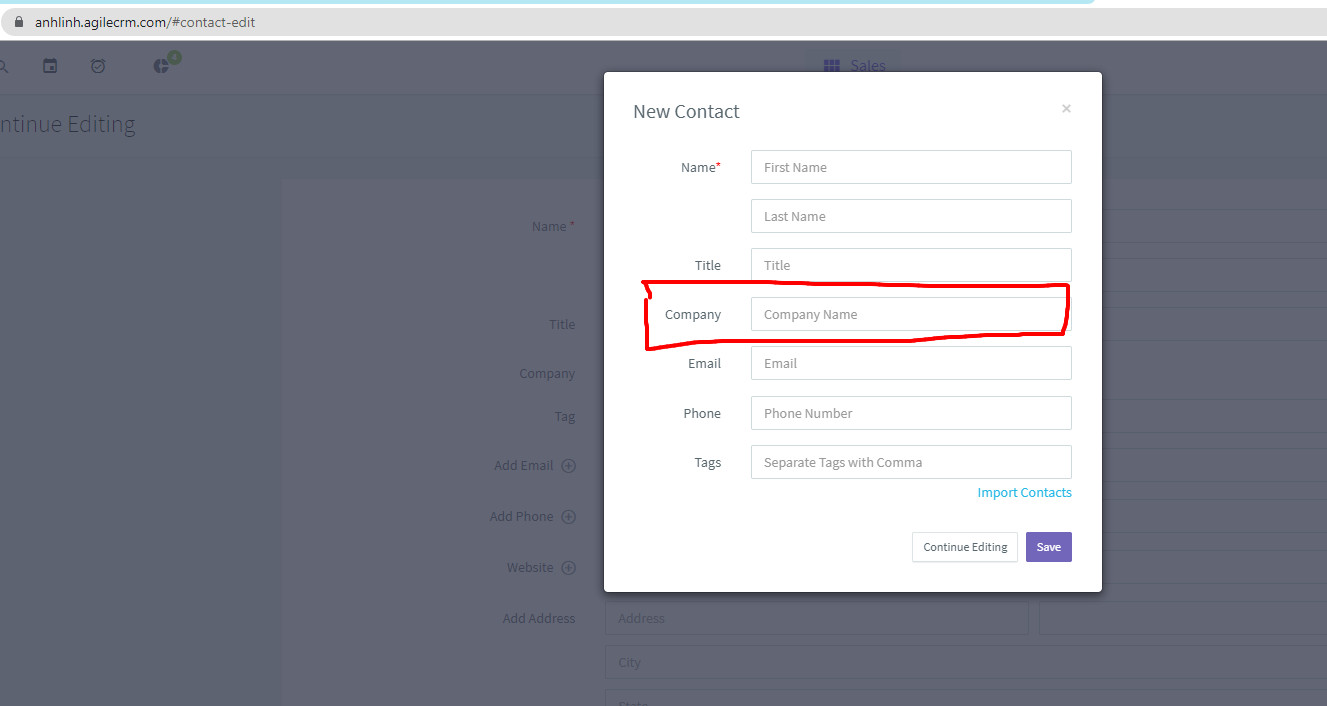This screenshot has width=1327, height=706.
Task: Open the pie chart icon with badge
Action: (x=162, y=66)
